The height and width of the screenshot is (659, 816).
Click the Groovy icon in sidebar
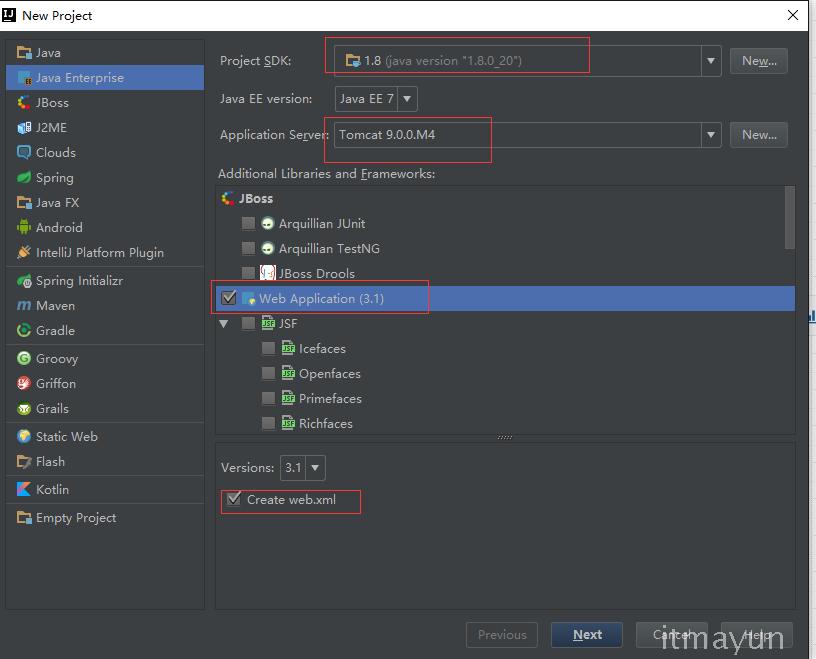(24, 359)
